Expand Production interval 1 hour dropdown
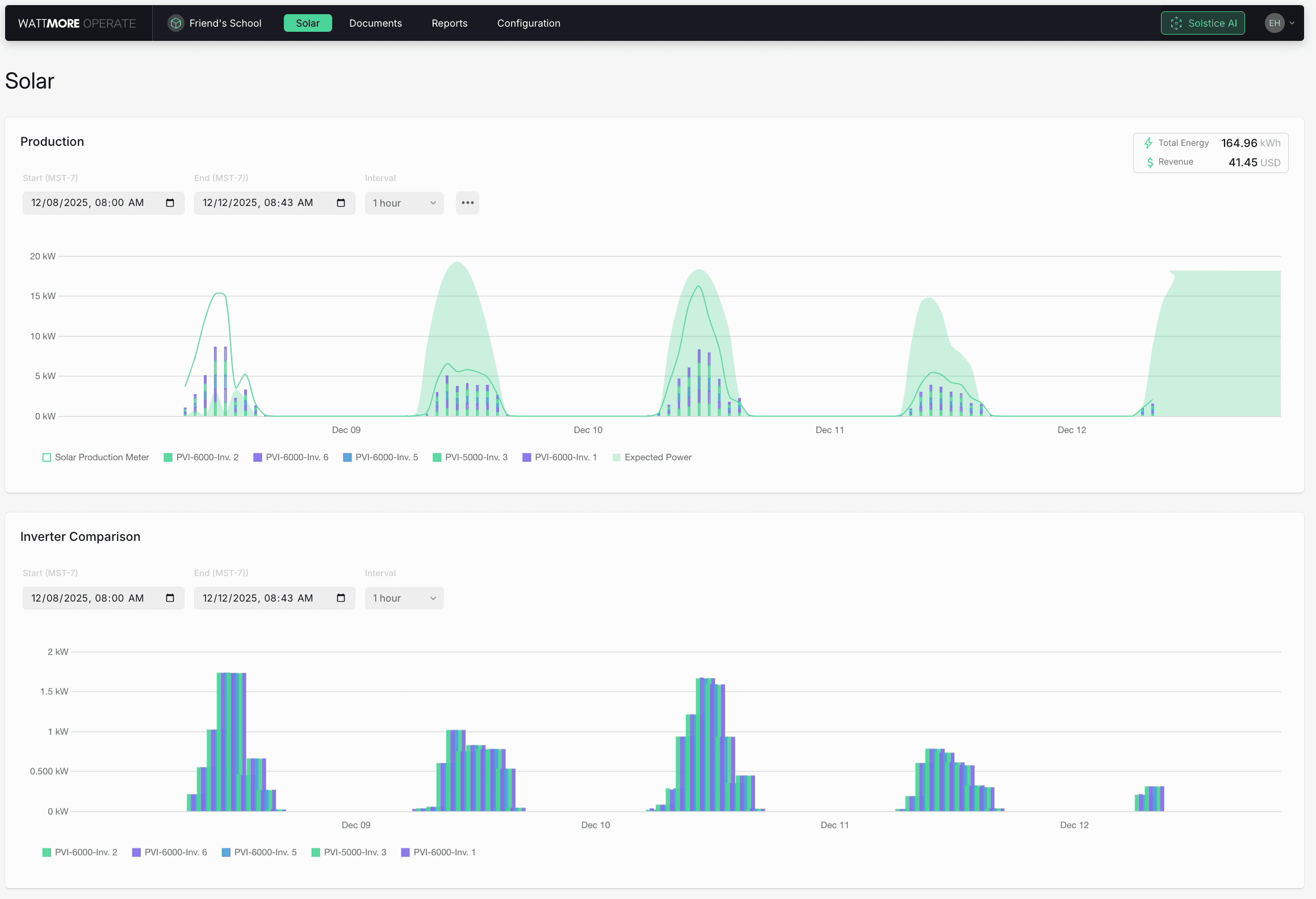 pyautogui.click(x=404, y=203)
